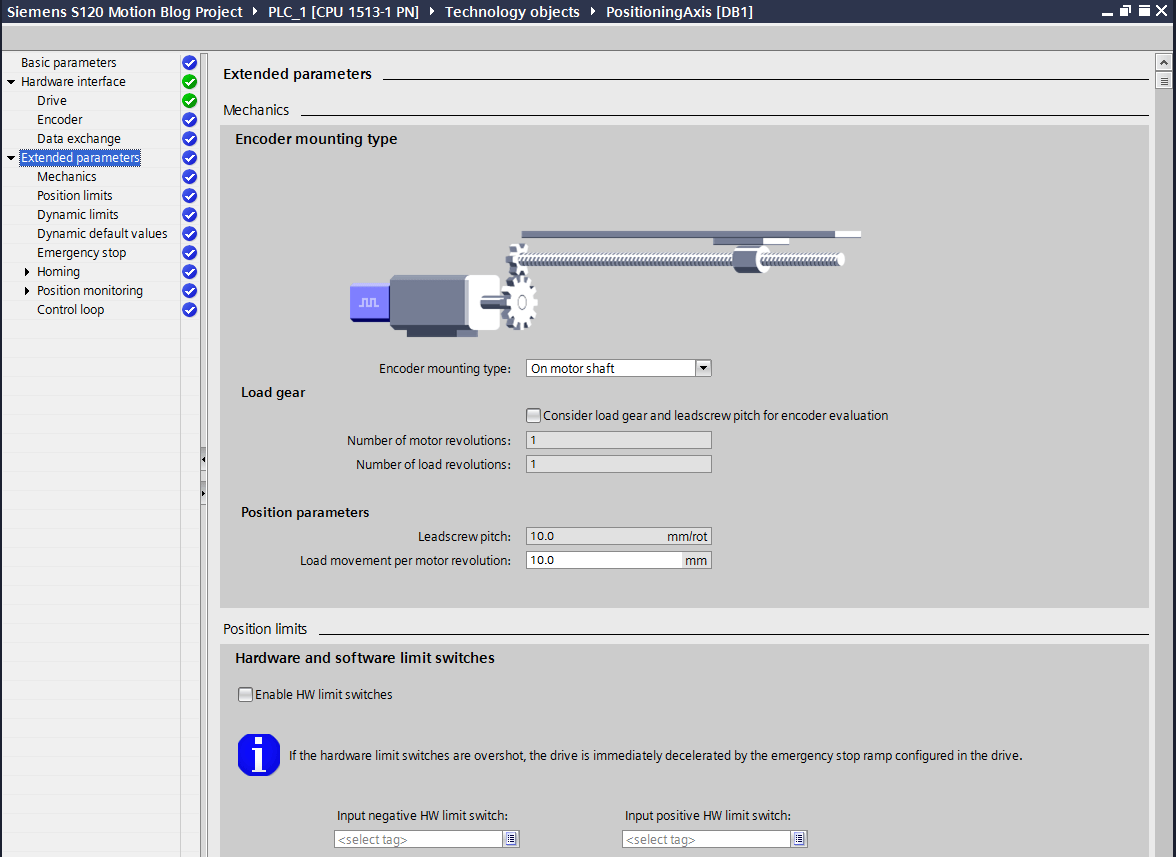Select Encoder in navigation tree
This screenshot has height=857, width=1176.
click(x=60, y=120)
